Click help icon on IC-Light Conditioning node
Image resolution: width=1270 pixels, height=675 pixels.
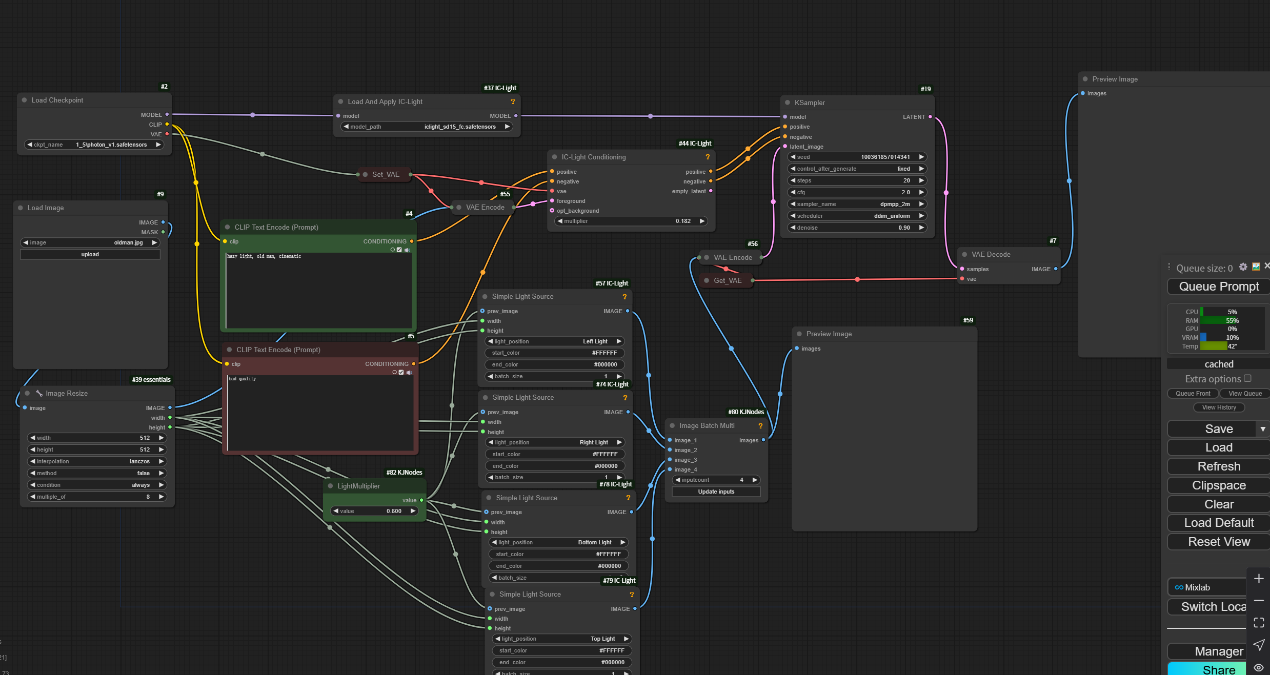coord(707,157)
